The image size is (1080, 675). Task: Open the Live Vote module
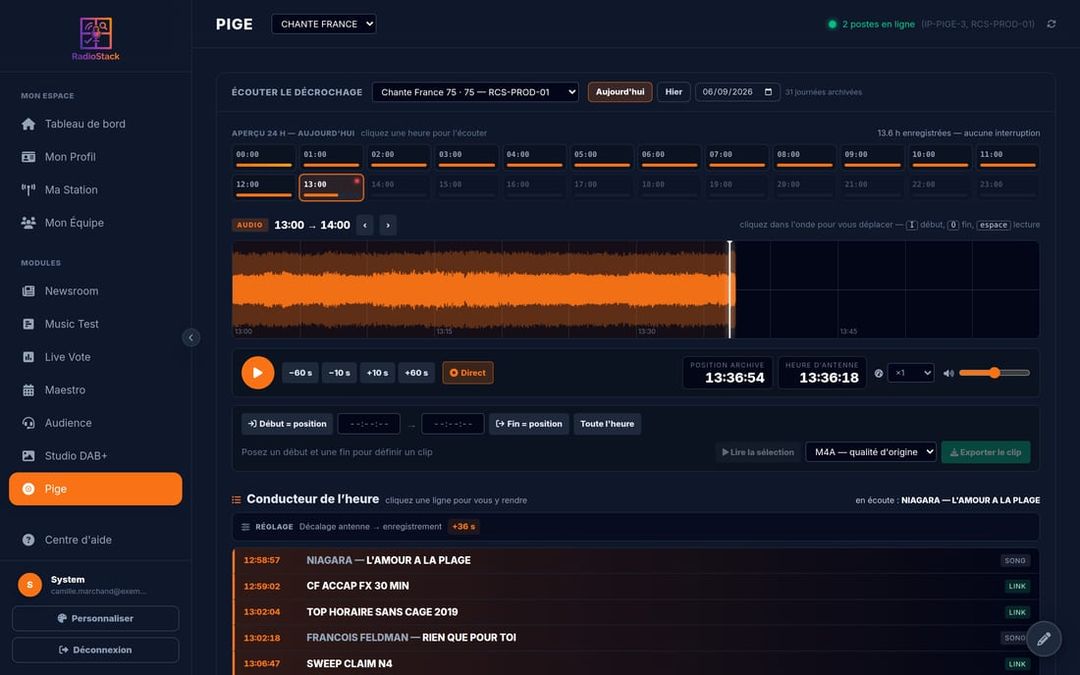point(96,357)
